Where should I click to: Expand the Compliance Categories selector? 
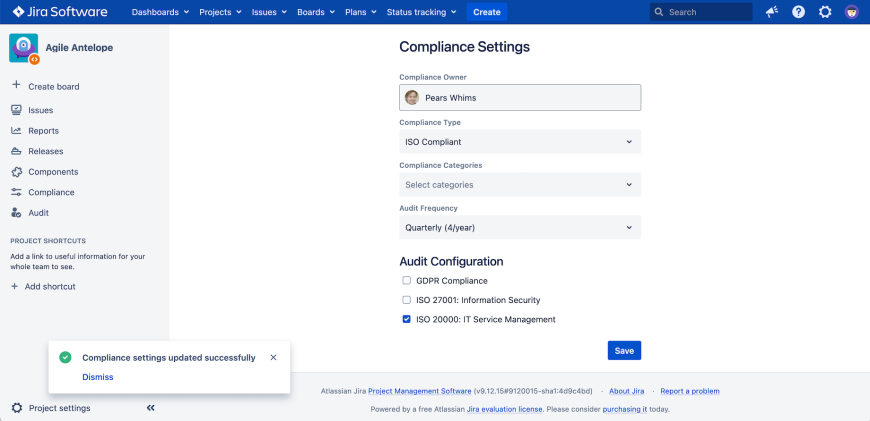tap(519, 185)
